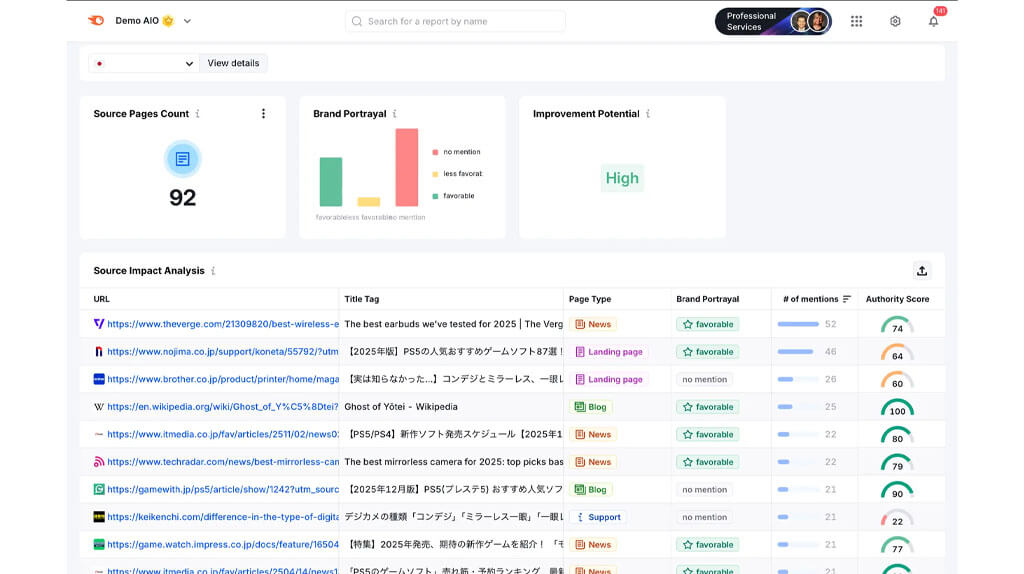Click the 46 mentions progress bar
This screenshot has height=574, width=1024.
coord(797,351)
